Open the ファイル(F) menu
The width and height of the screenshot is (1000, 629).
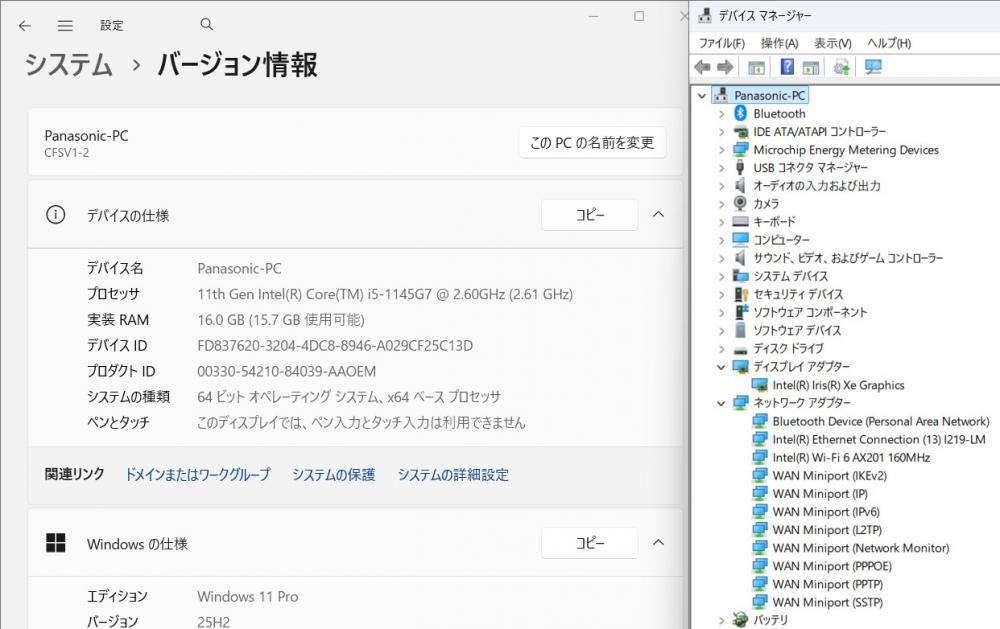pos(721,43)
